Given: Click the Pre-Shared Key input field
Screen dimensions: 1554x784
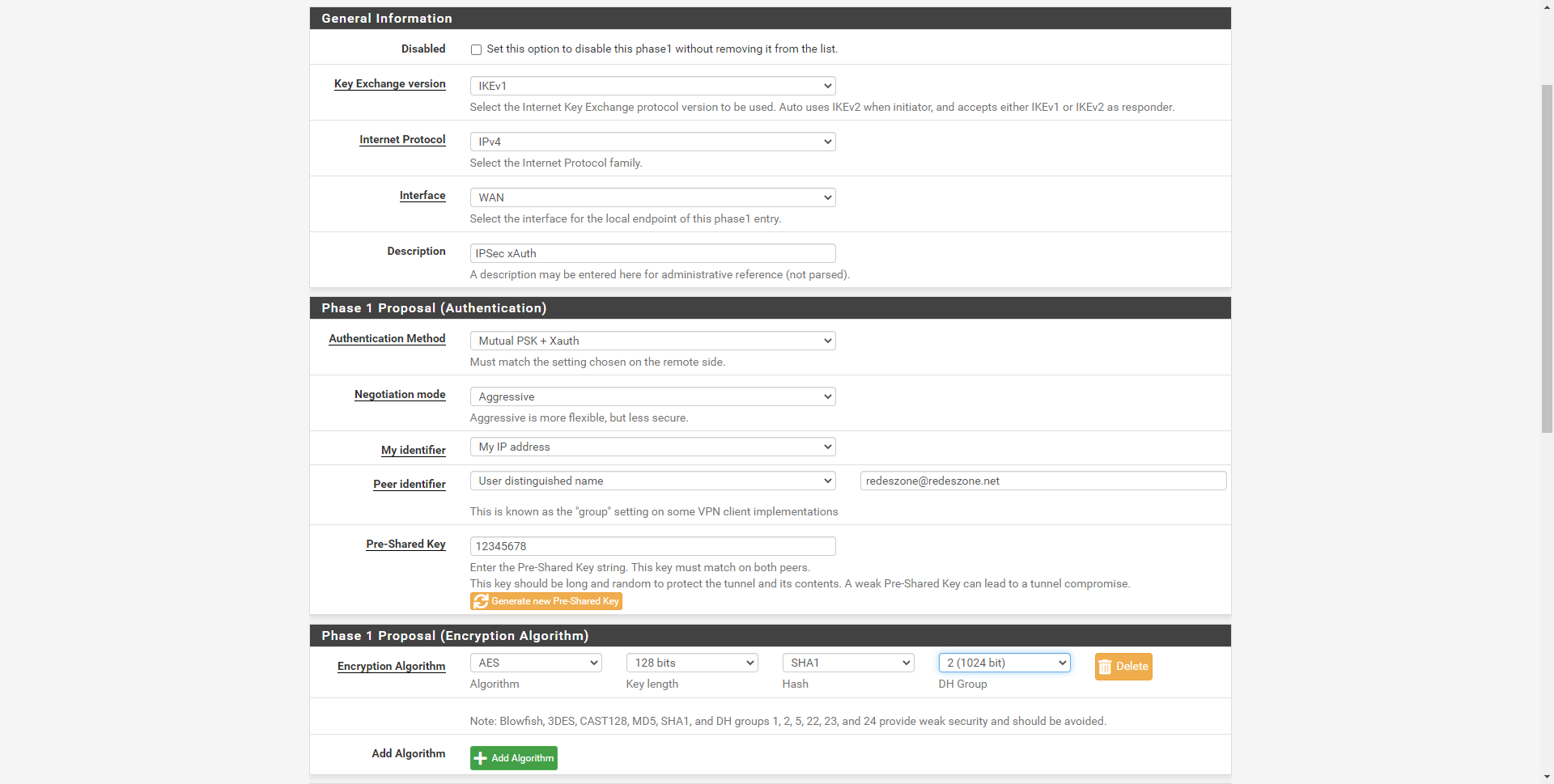Looking at the screenshot, I should point(652,546).
